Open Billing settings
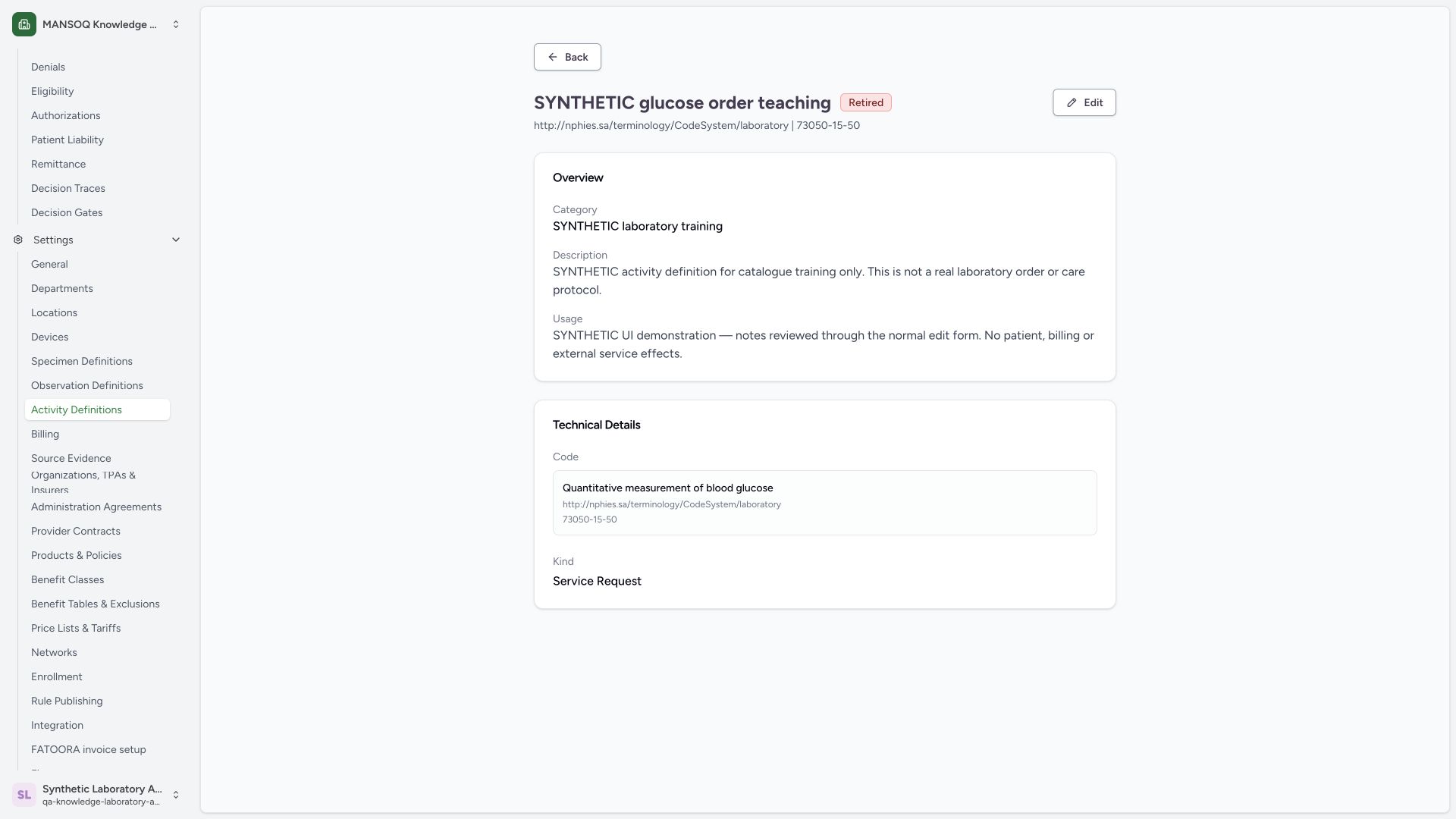 click(x=97, y=434)
